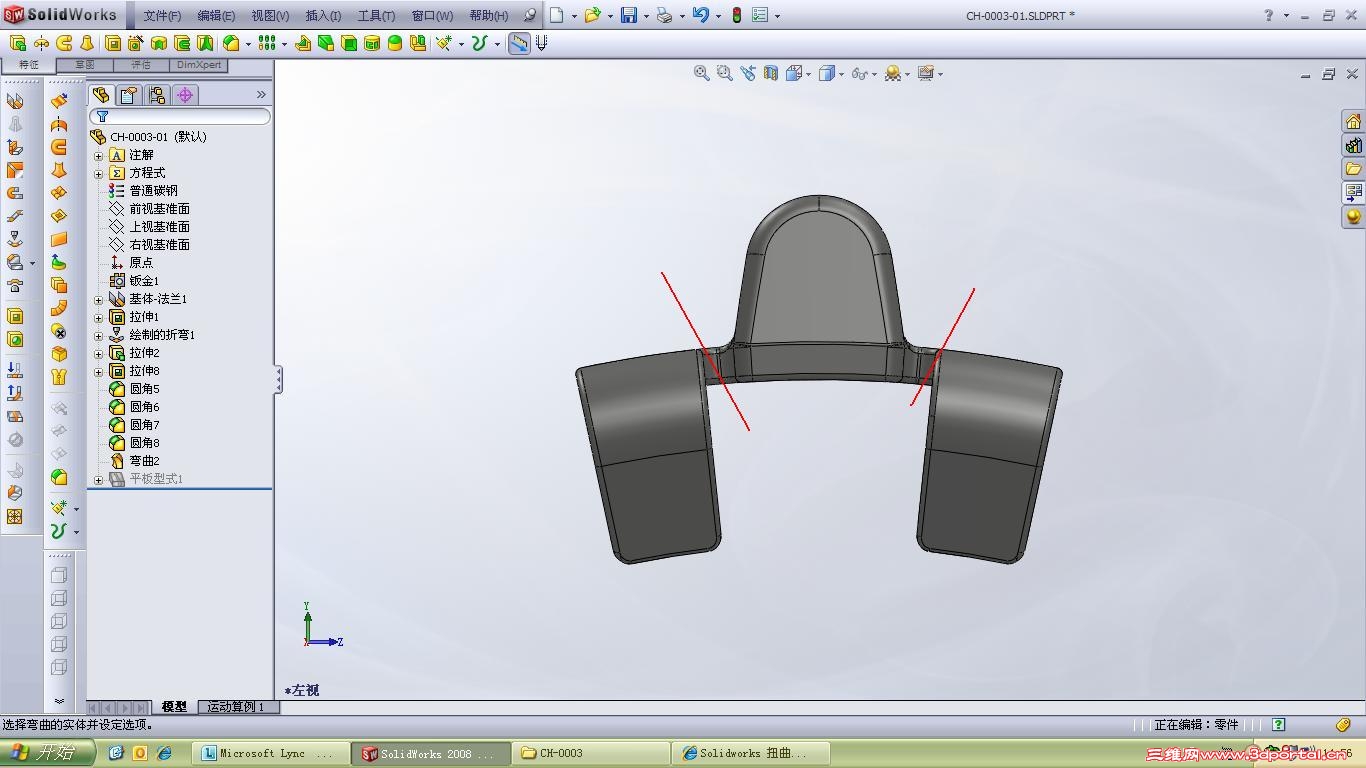Save the part with the floppy icon

point(629,15)
